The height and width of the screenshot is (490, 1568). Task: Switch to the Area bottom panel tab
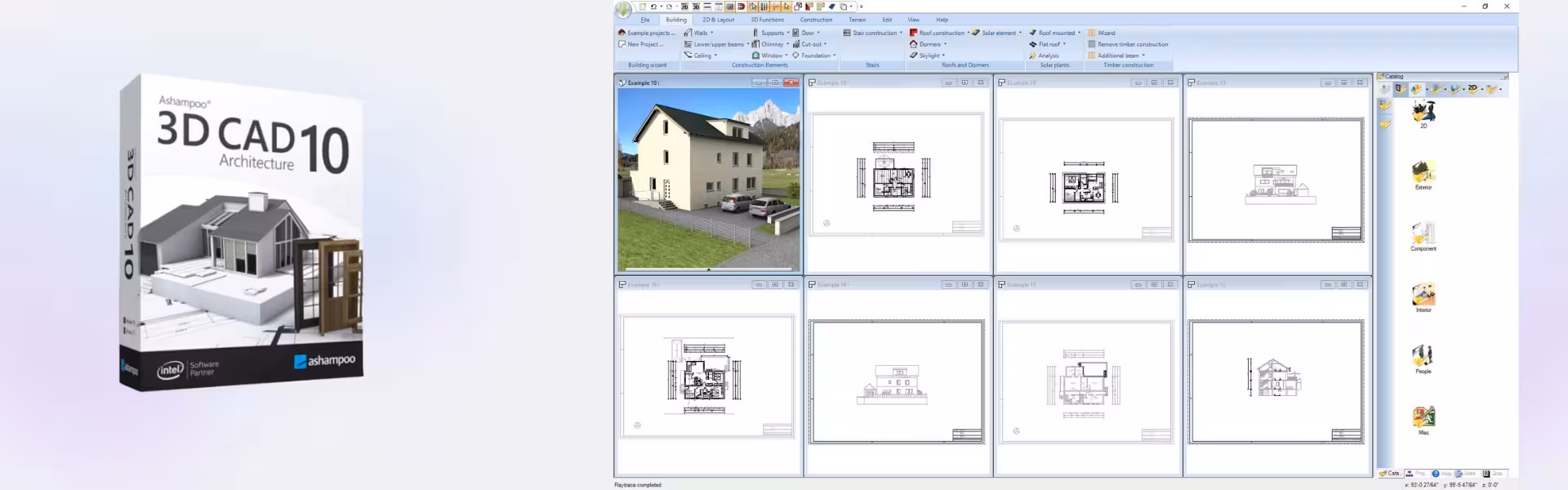(1467, 473)
